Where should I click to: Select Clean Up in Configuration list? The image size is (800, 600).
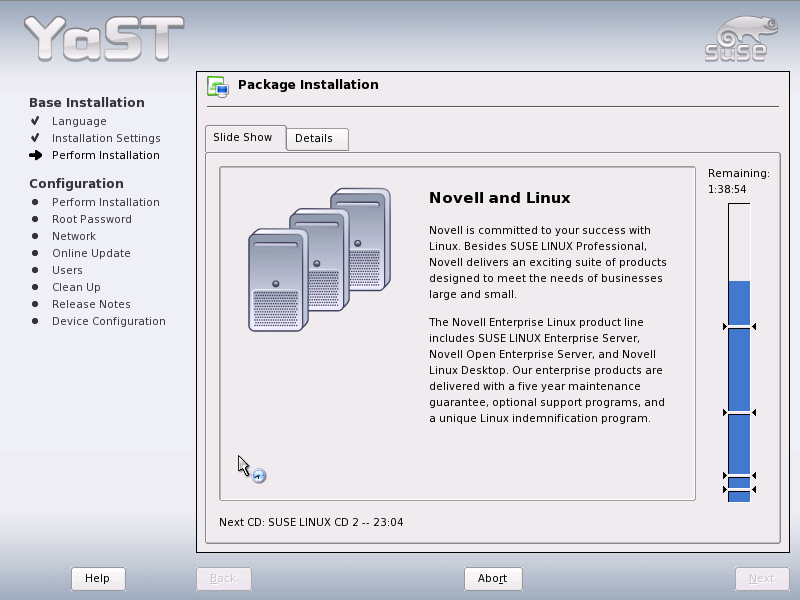(x=76, y=287)
